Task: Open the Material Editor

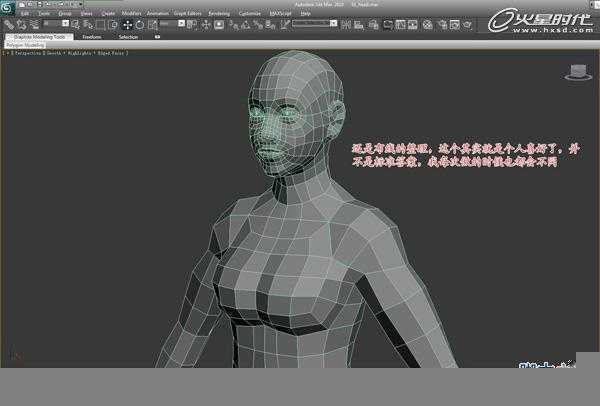Action: point(428,25)
